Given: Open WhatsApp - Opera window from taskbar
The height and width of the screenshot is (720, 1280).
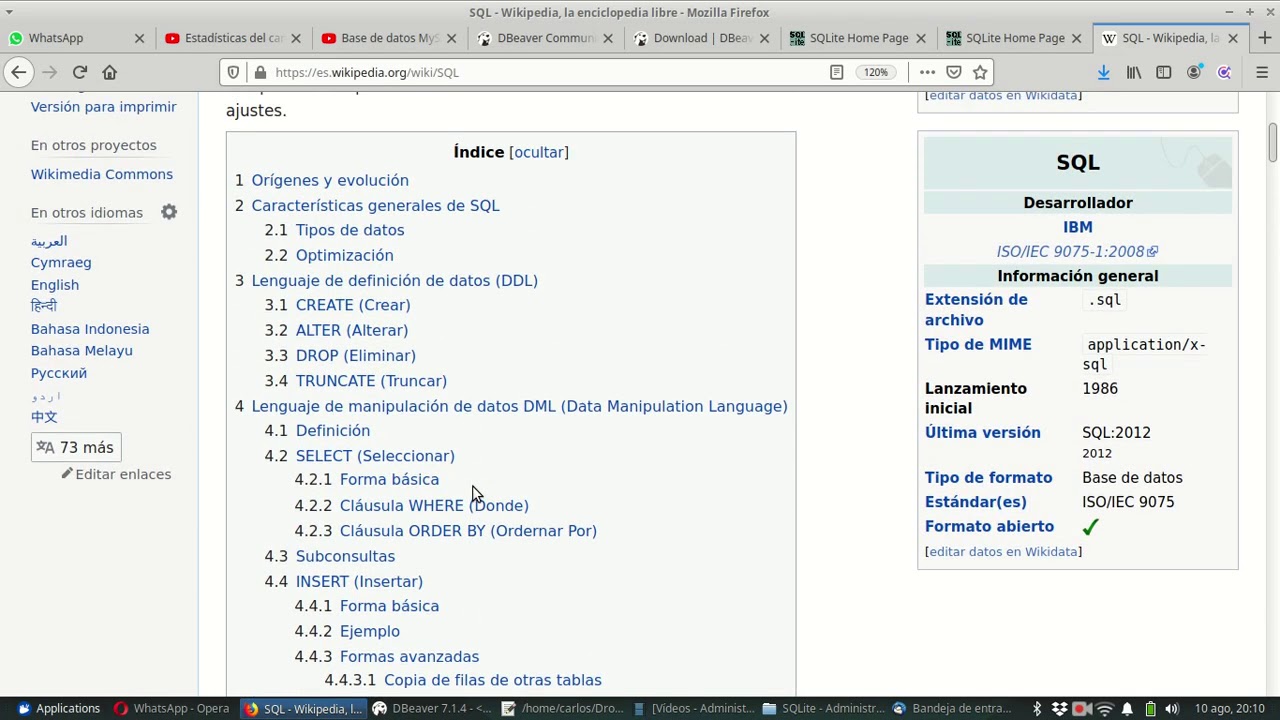Looking at the screenshot, I should pyautogui.click(x=172, y=709).
